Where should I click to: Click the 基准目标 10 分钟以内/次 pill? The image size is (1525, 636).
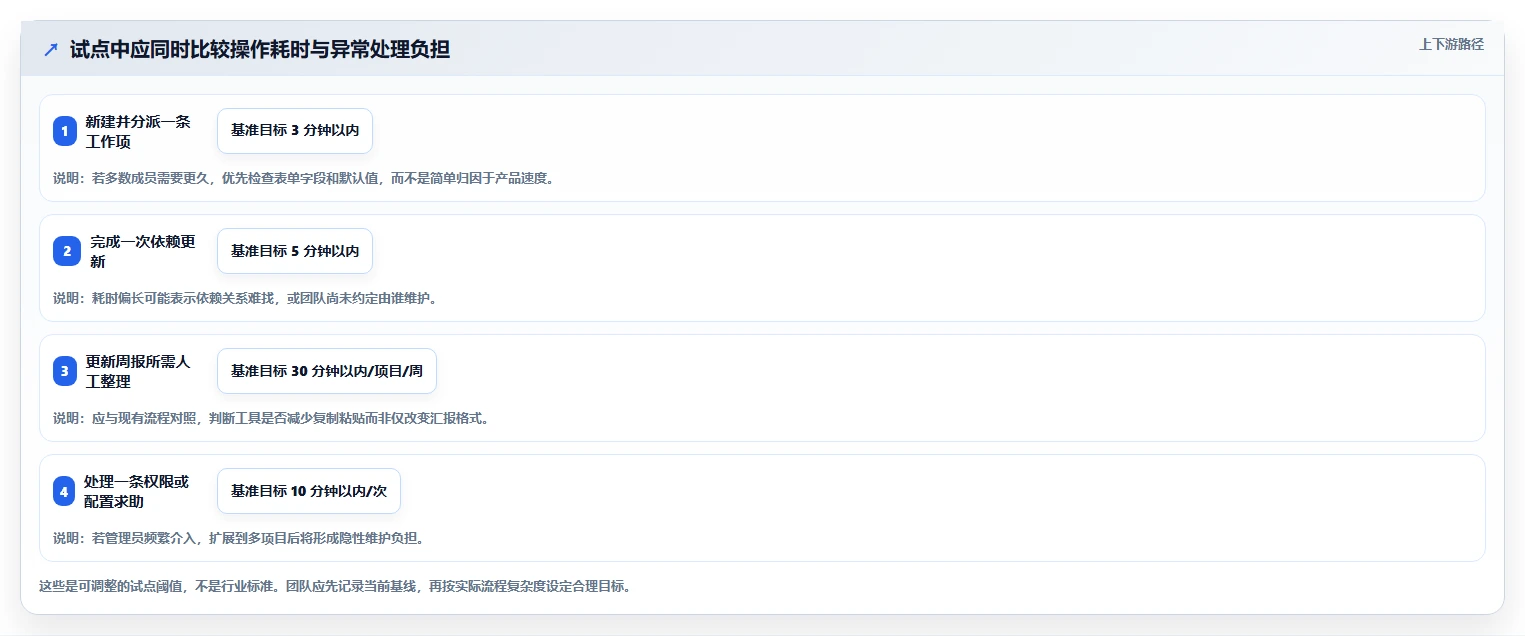309,491
